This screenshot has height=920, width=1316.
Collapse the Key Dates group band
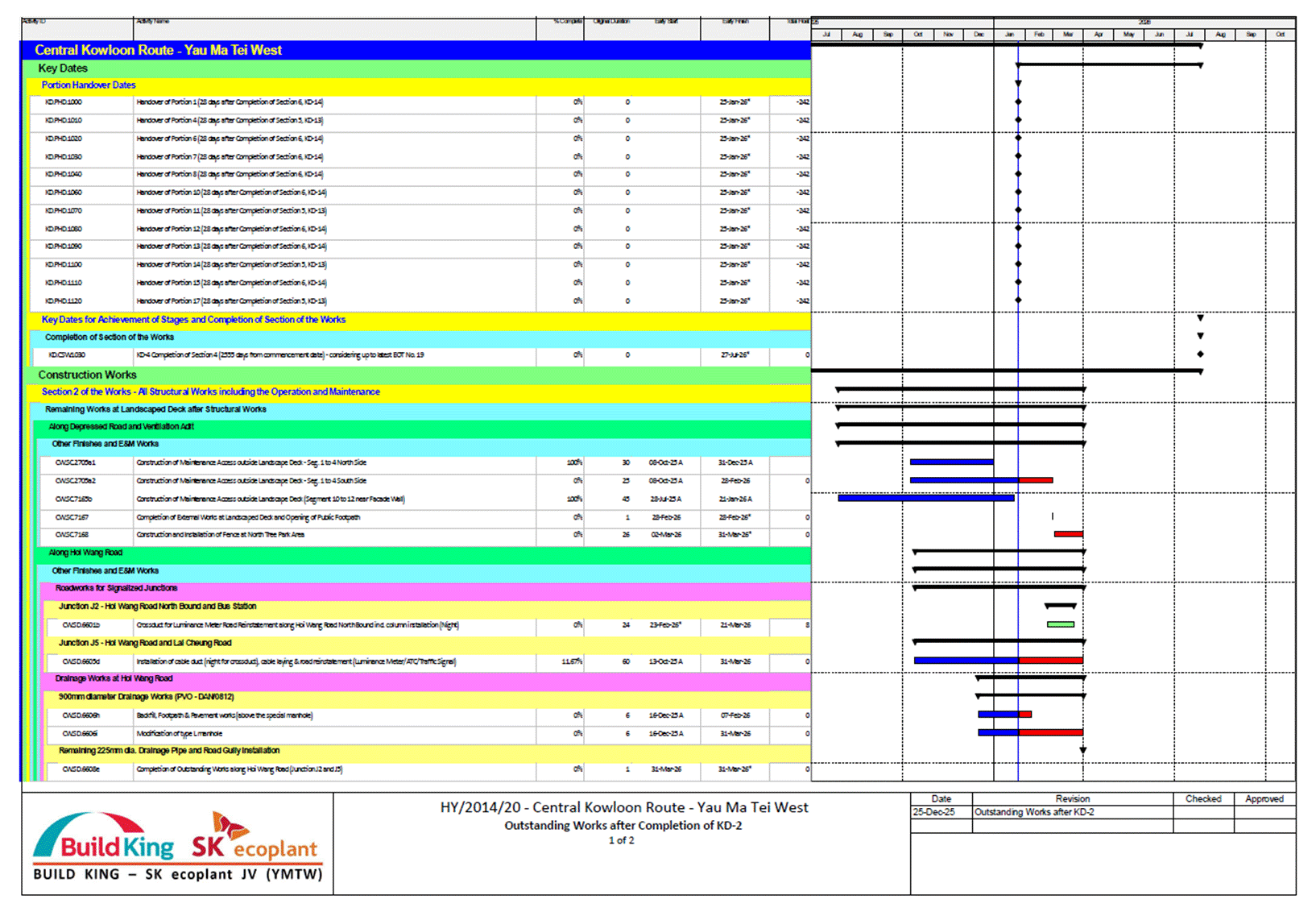coord(63,68)
